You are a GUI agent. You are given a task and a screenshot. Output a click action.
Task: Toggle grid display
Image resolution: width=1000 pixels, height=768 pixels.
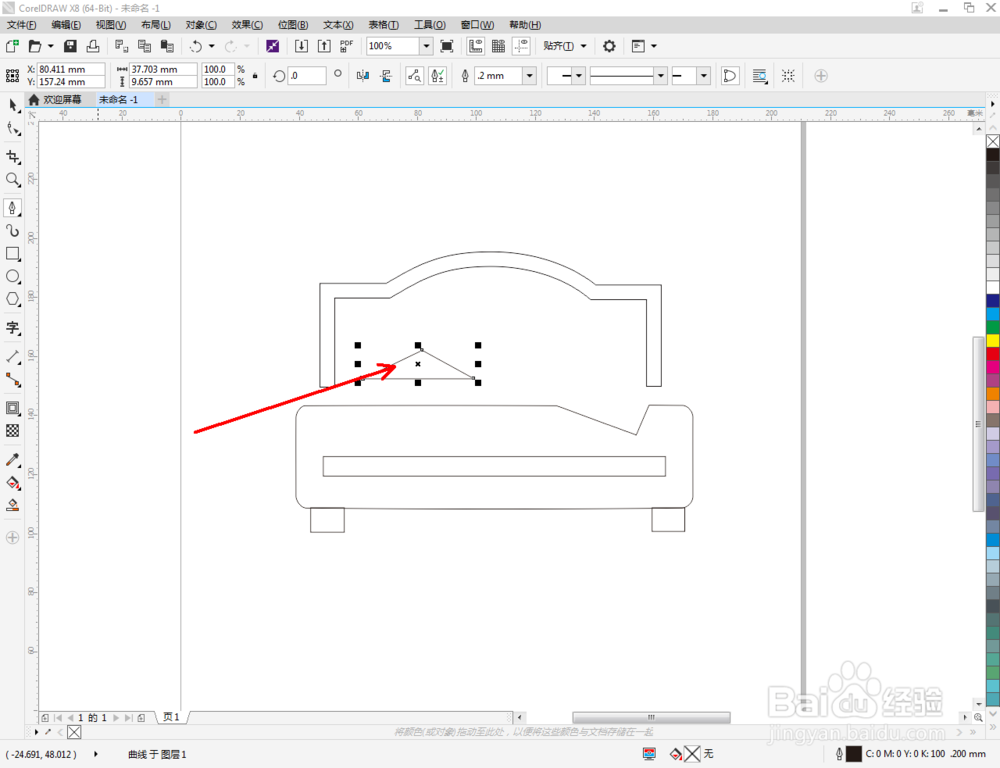point(499,46)
